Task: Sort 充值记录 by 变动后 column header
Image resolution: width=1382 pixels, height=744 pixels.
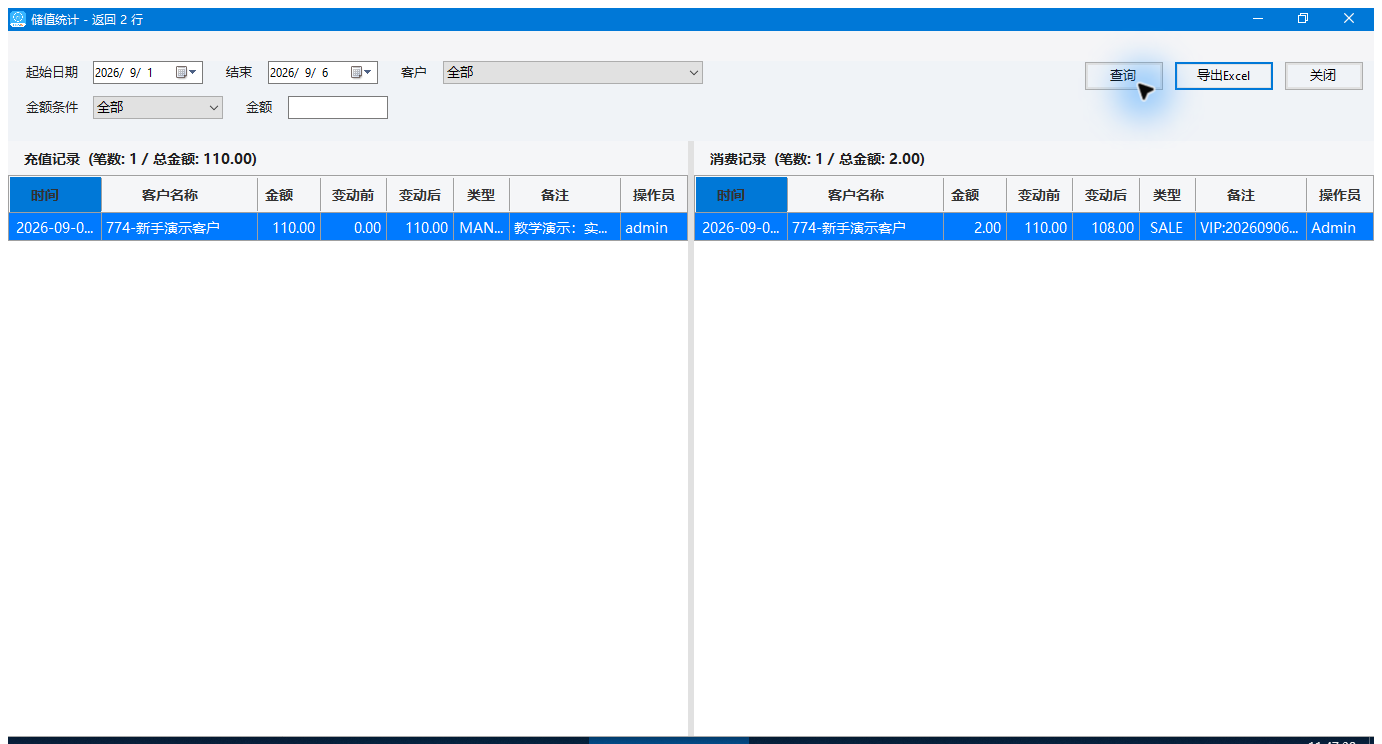Action: pos(420,195)
